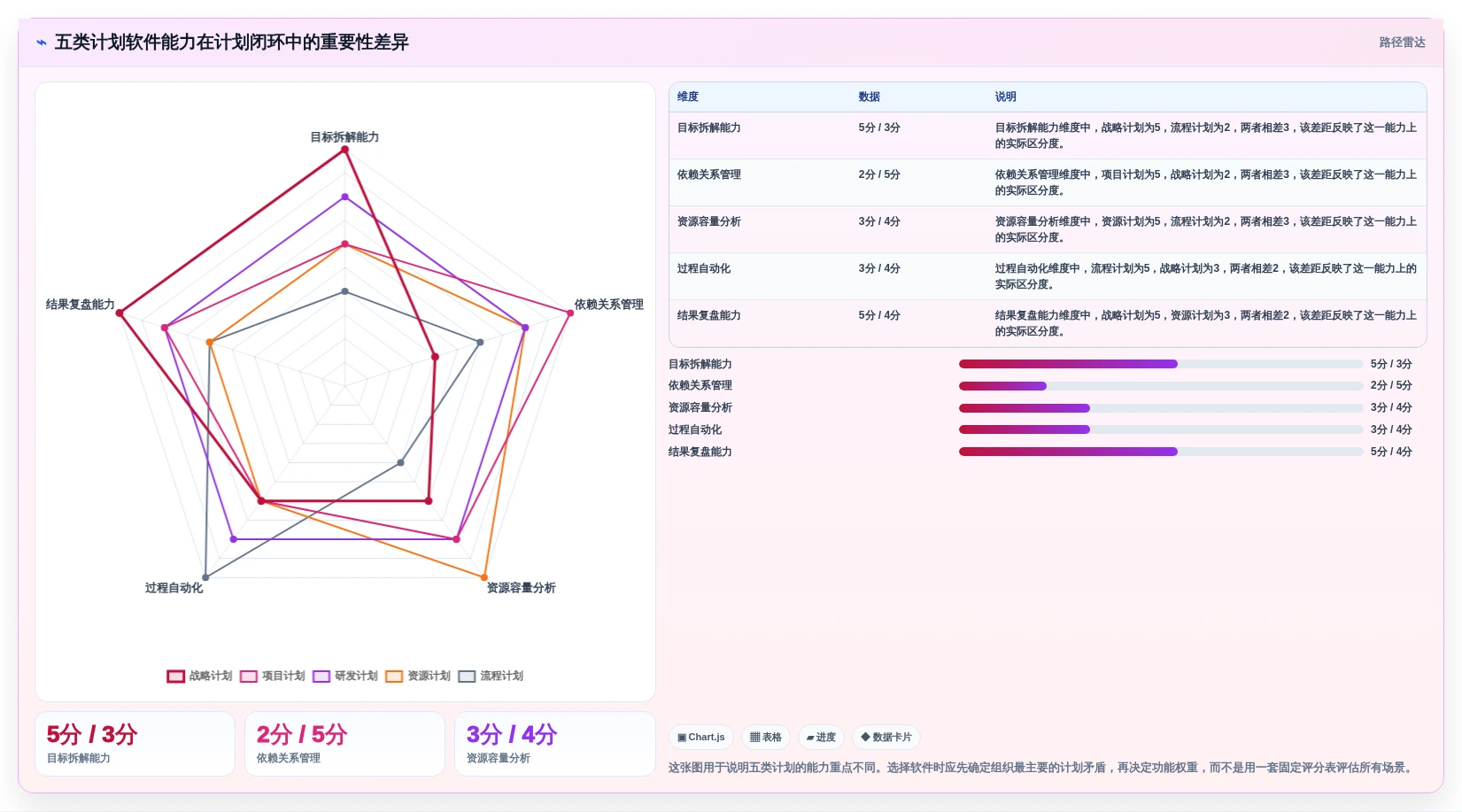
Task: Toggle the 战略计划 legend series
Action: 199,676
